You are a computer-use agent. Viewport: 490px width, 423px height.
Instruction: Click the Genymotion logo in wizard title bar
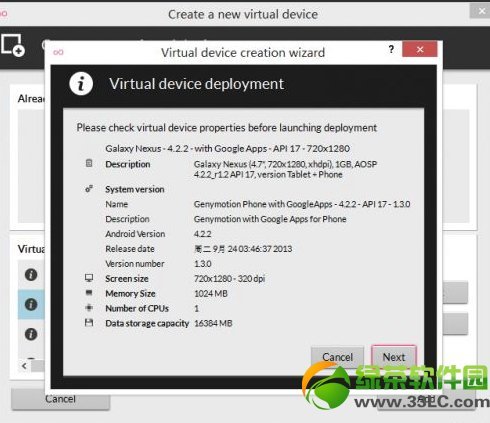tap(58, 52)
